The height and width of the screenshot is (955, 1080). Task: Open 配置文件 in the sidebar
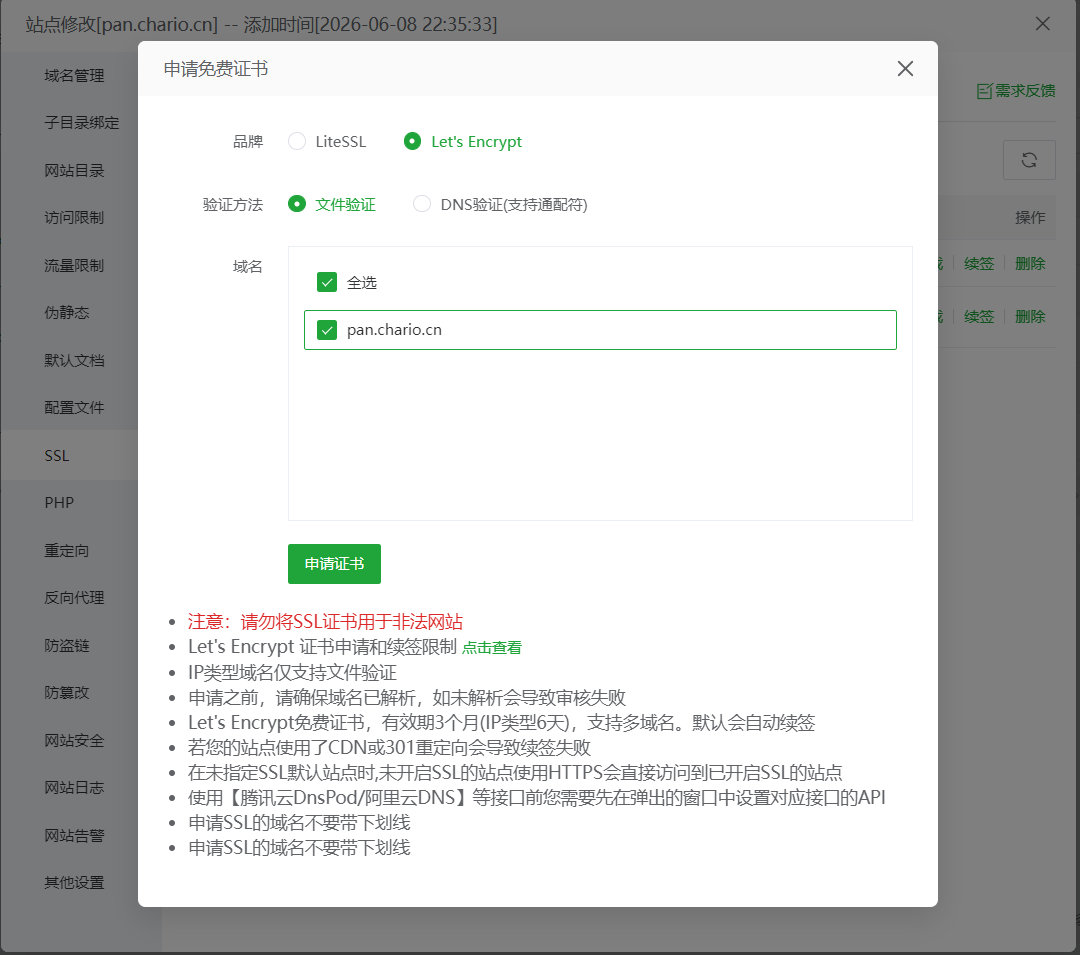[x=74, y=408]
